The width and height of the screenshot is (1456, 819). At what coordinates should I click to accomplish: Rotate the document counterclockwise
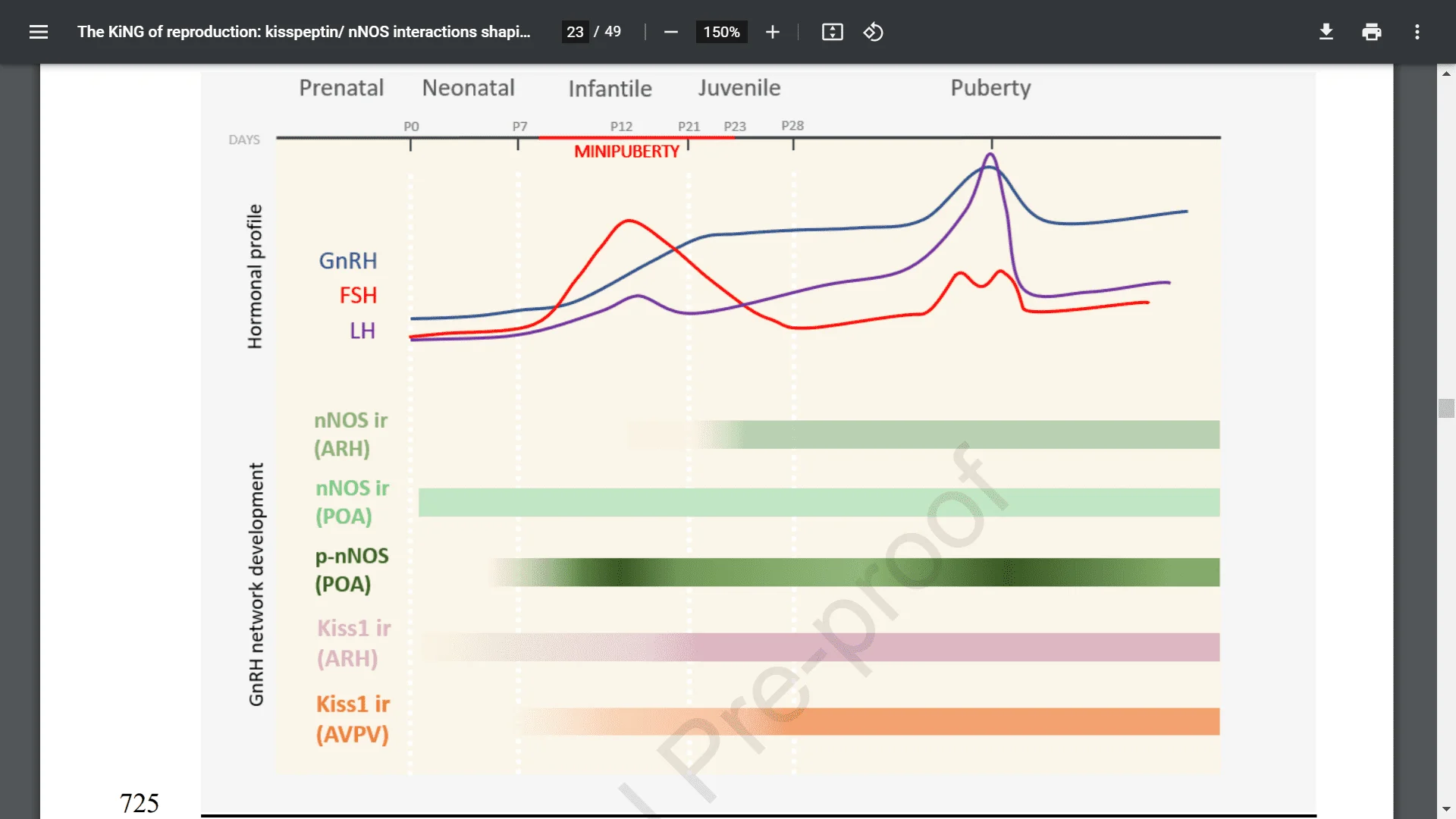[x=873, y=32]
